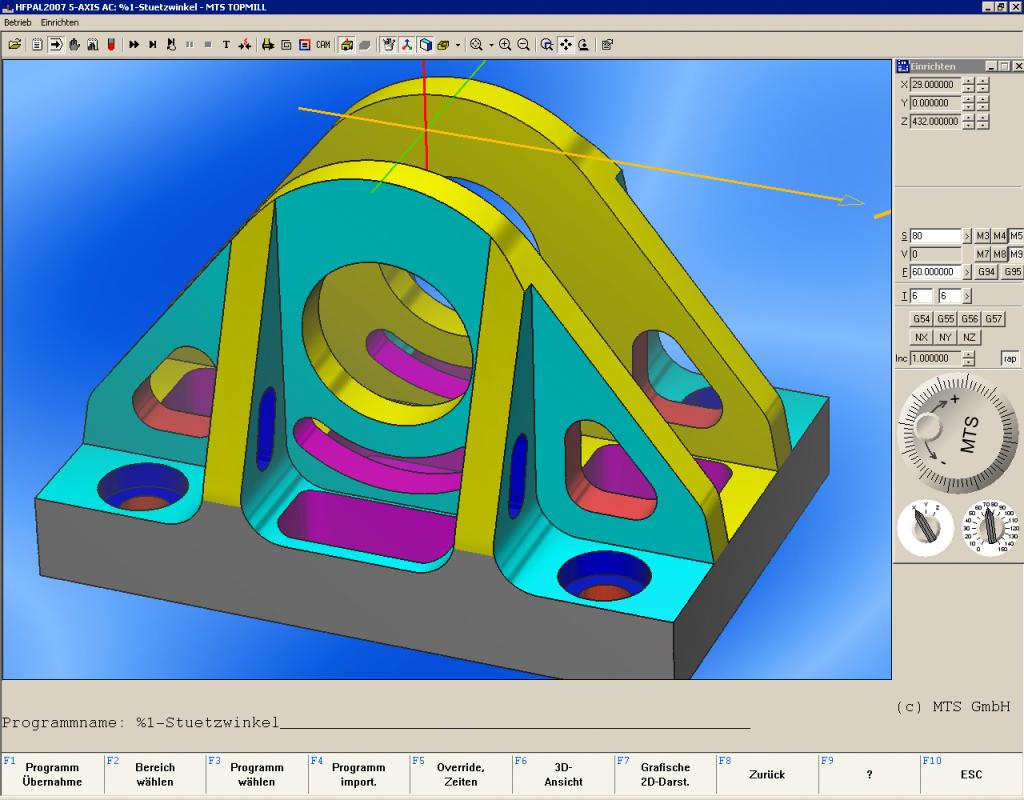1024x800 pixels.
Task: Click the large MTS handwheel dial
Action: click(x=957, y=433)
